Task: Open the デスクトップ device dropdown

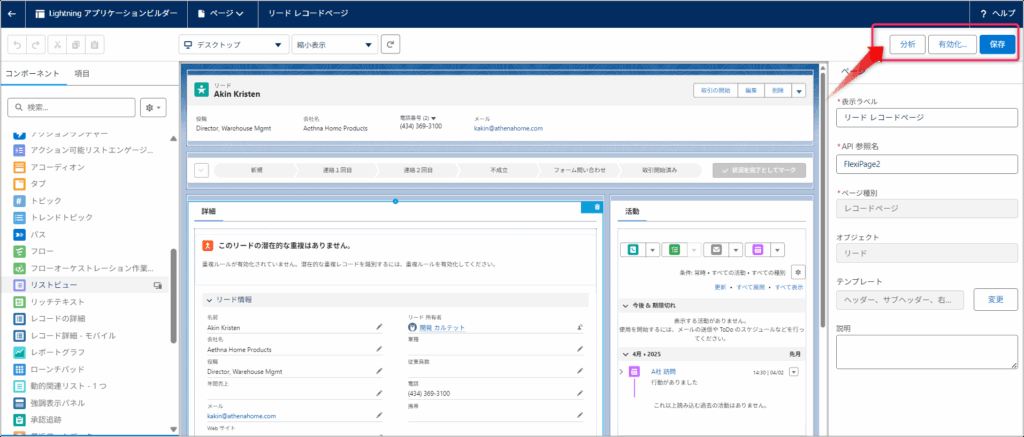Action: pyautogui.click(x=232, y=45)
